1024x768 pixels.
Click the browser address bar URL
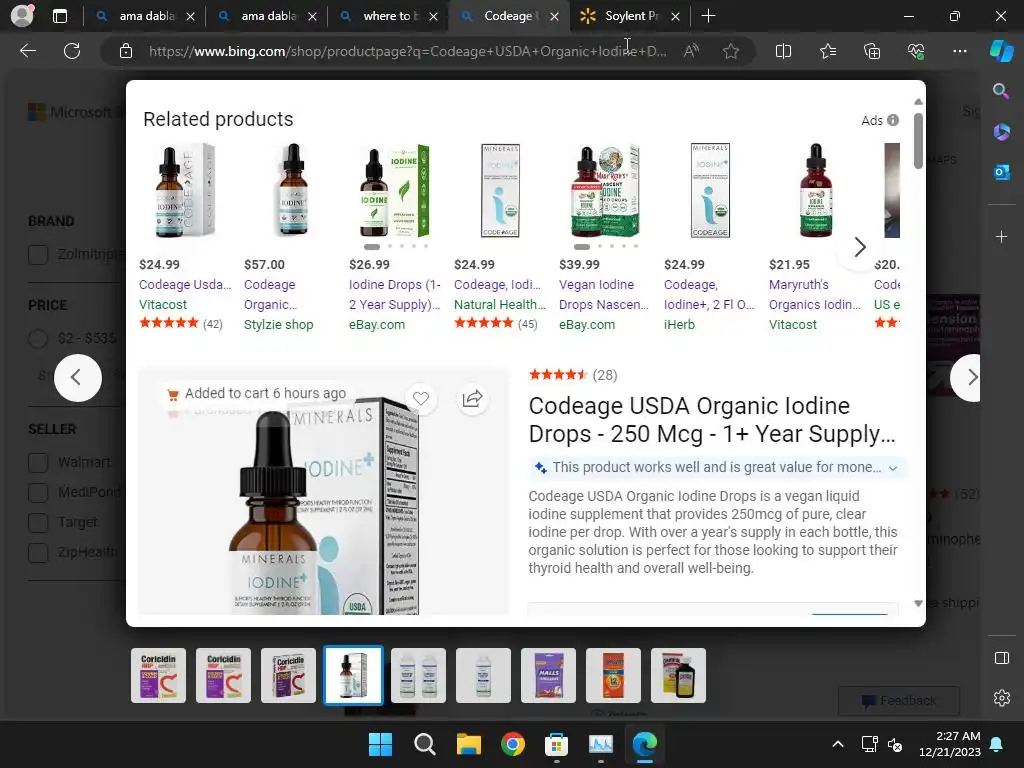[x=408, y=51]
